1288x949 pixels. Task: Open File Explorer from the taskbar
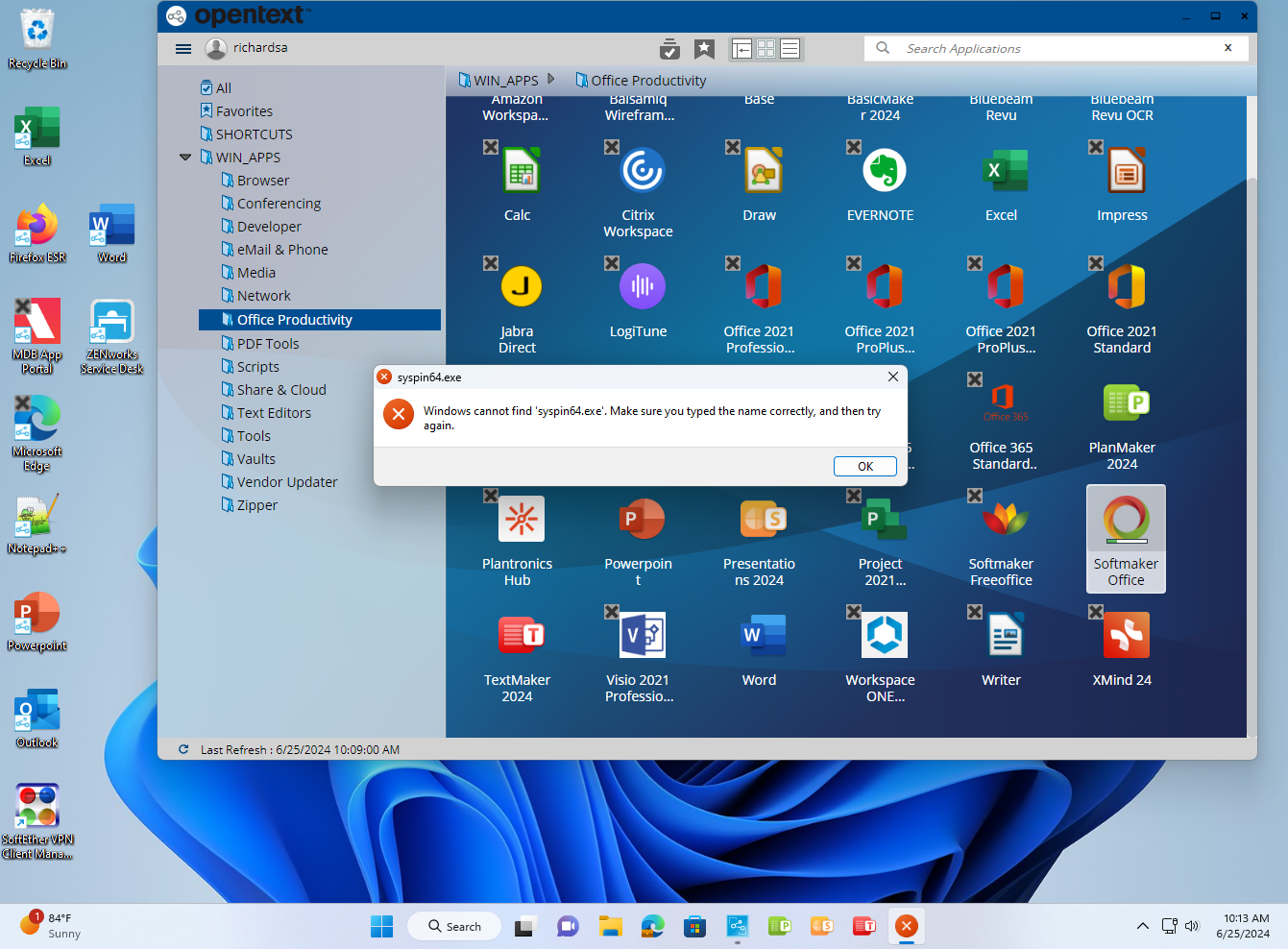pyautogui.click(x=611, y=926)
